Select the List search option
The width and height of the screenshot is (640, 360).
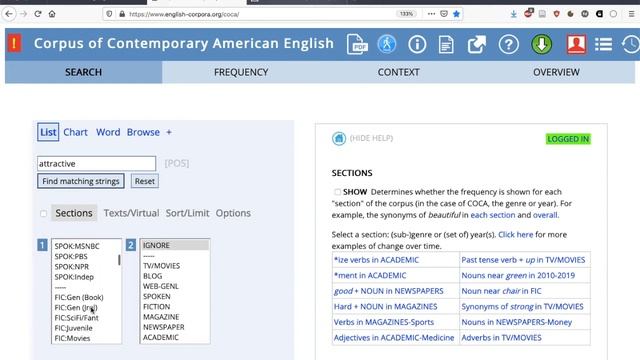[48, 132]
